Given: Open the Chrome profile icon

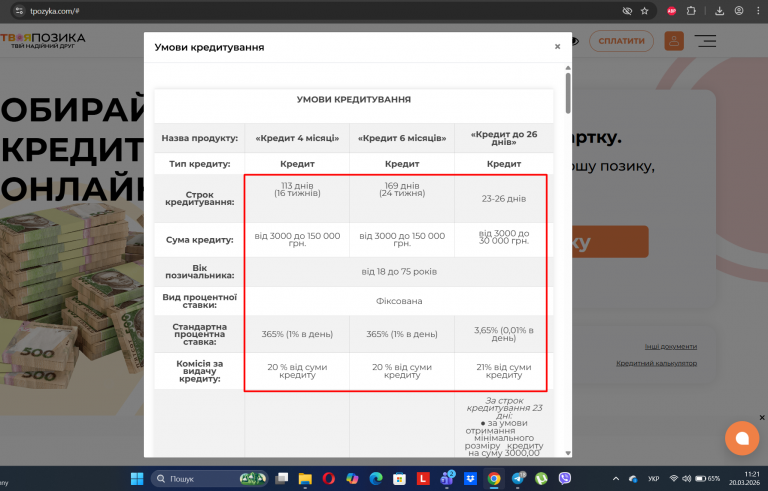Looking at the screenshot, I should tap(739, 11).
